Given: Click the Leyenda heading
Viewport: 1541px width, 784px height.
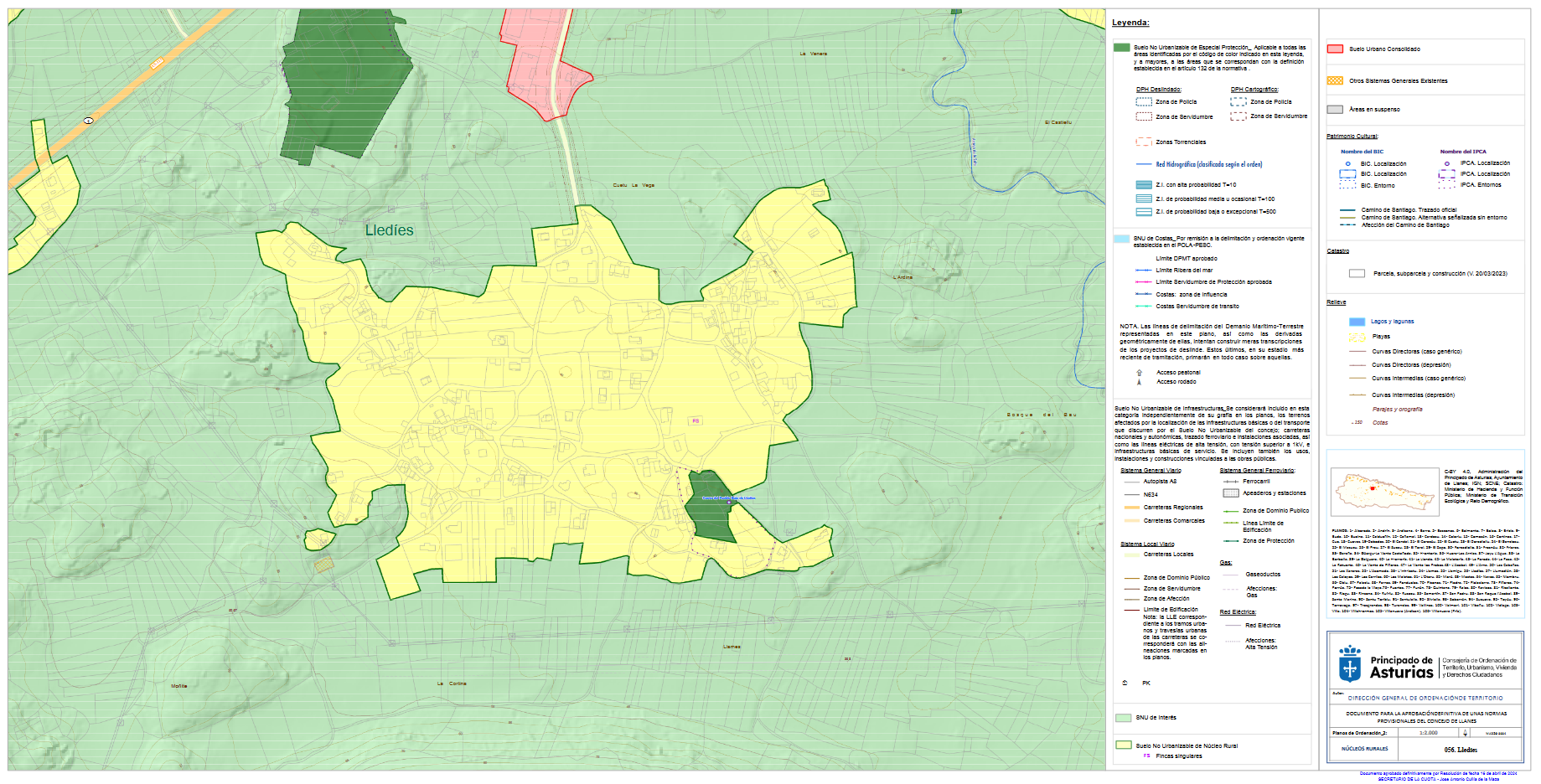Looking at the screenshot, I should (x=1130, y=23).
